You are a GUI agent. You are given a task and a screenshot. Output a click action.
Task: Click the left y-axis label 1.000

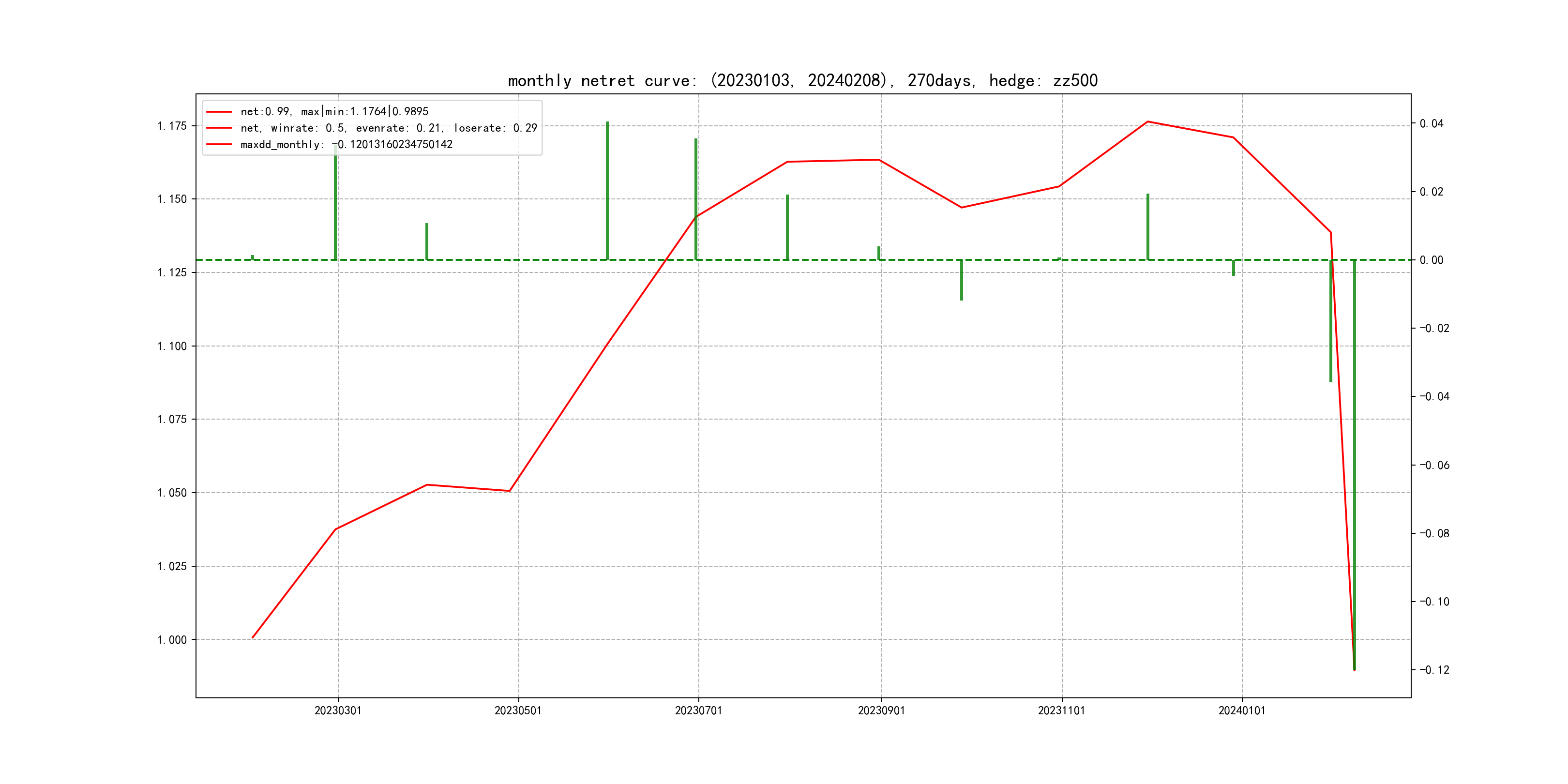(x=172, y=640)
